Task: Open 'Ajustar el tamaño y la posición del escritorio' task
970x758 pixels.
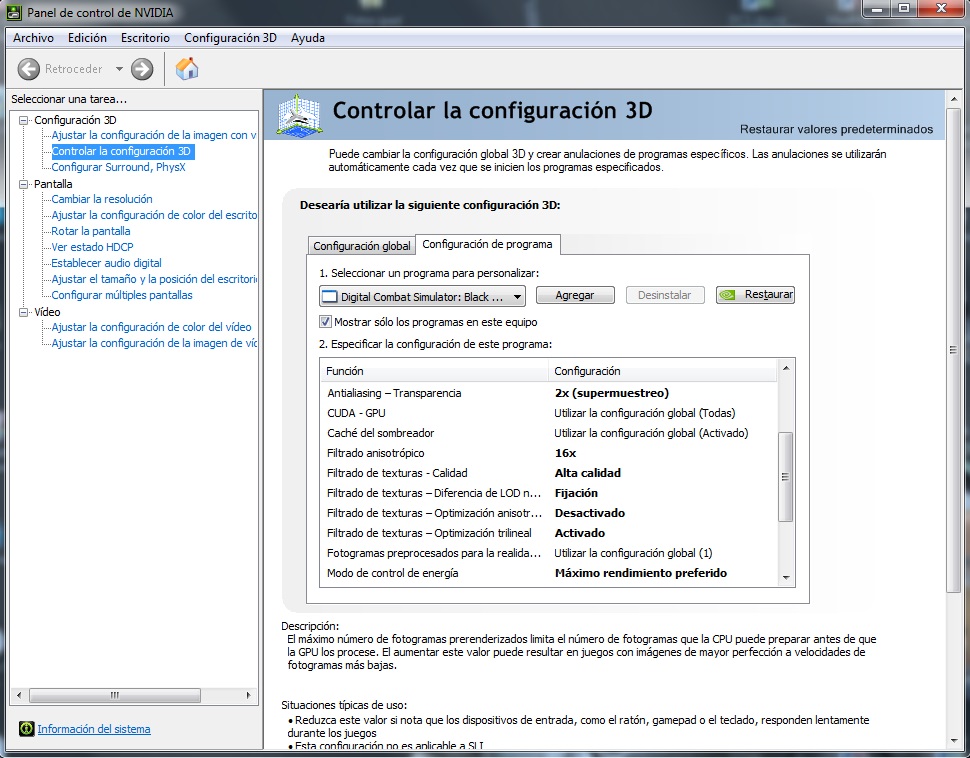Action: [x=154, y=279]
